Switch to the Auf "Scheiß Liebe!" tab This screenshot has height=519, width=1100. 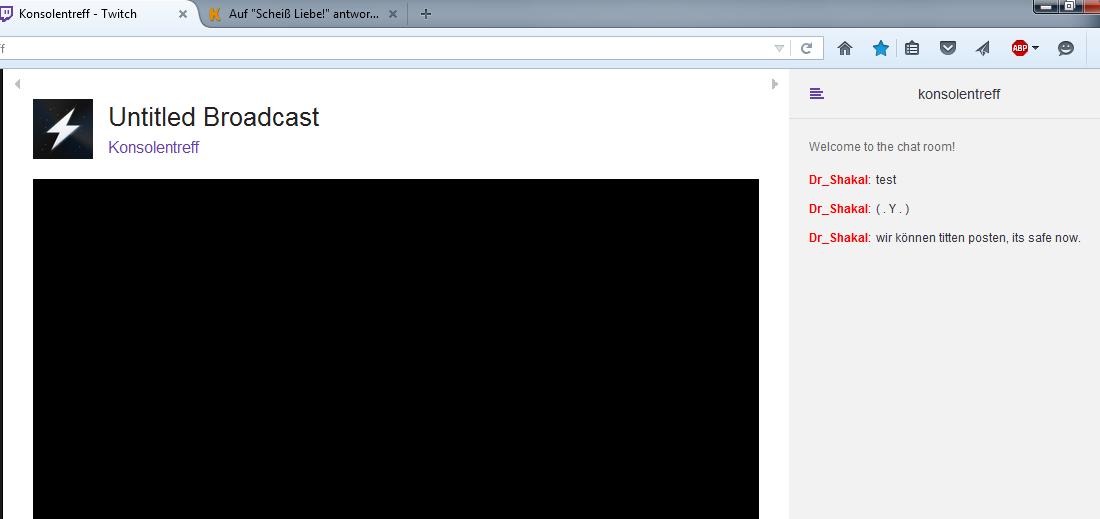[x=303, y=14]
